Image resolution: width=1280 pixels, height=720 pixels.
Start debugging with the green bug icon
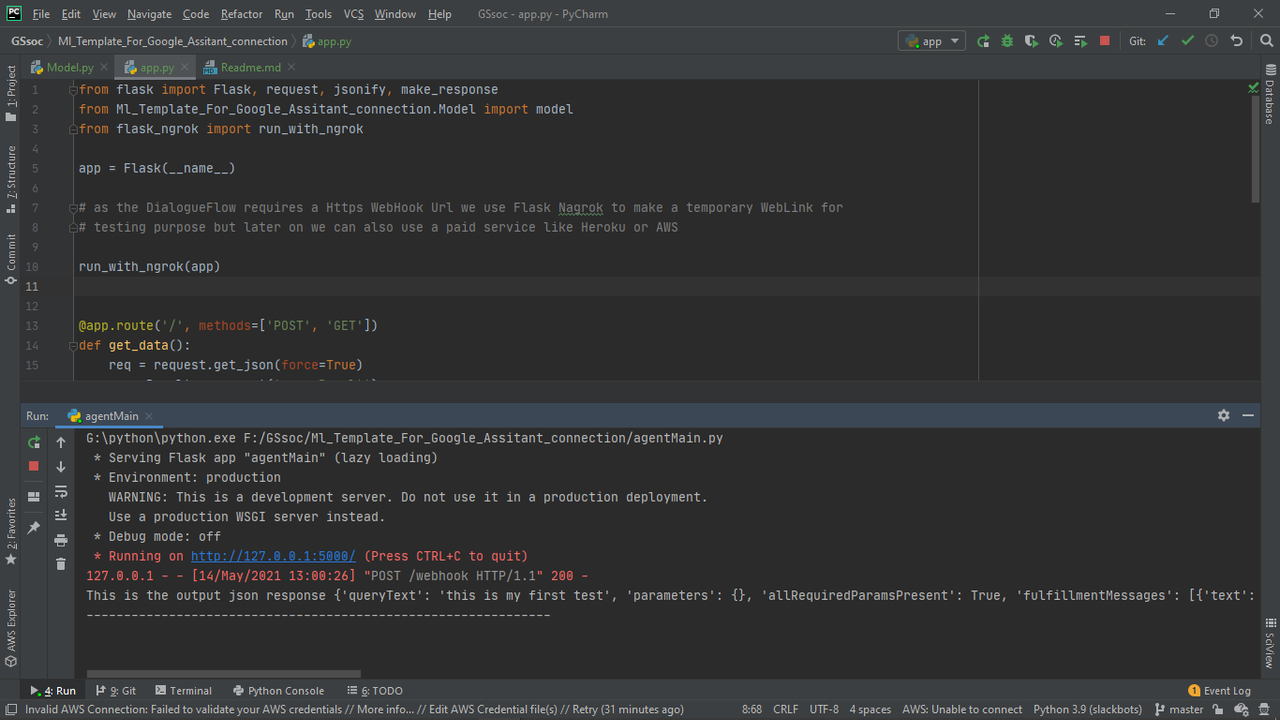click(x=1007, y=41)
